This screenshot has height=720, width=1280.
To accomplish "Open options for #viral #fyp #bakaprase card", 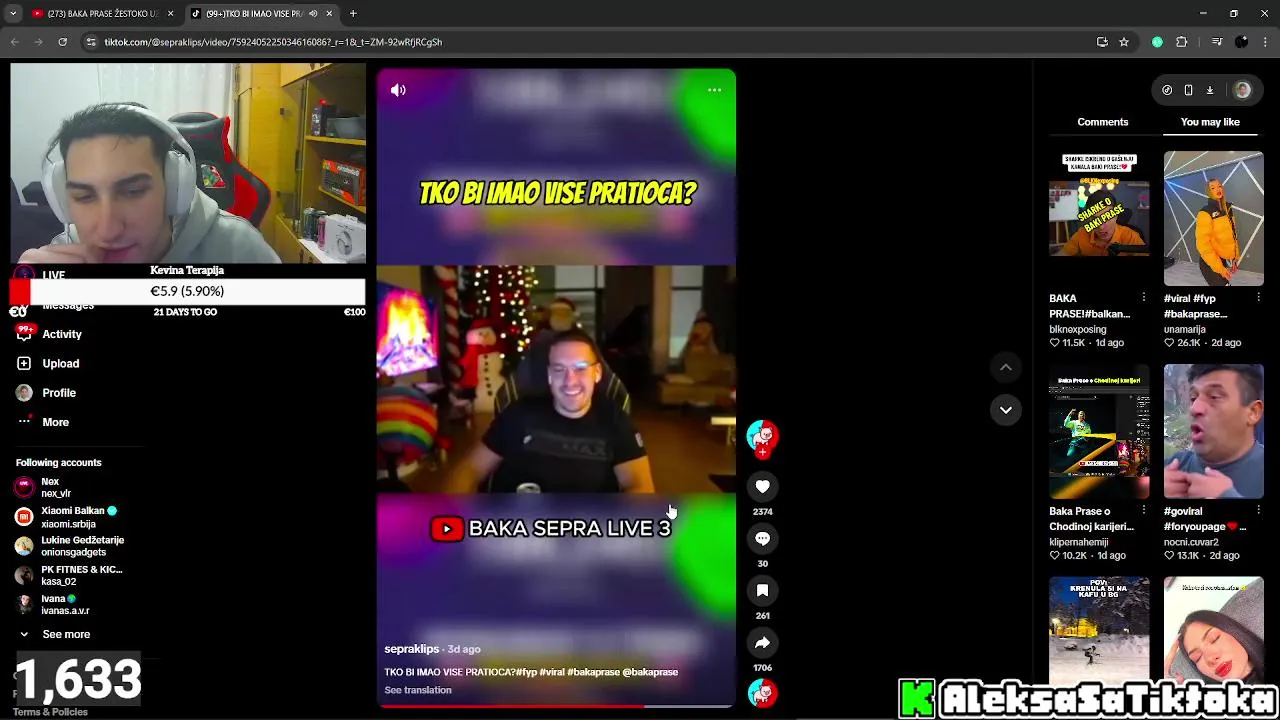I will [x=1258, y=298].
